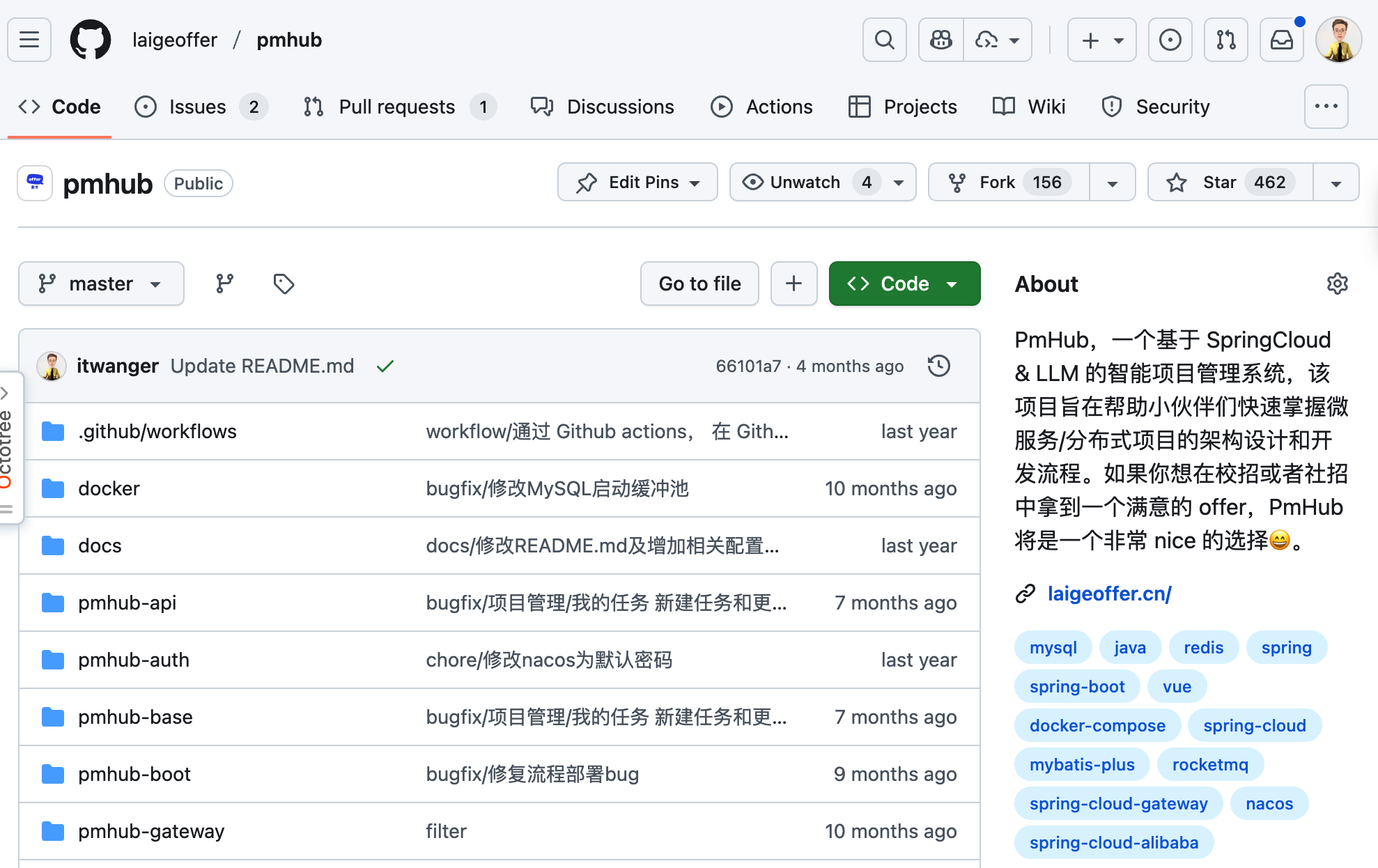Click the Go to file button

699,284
